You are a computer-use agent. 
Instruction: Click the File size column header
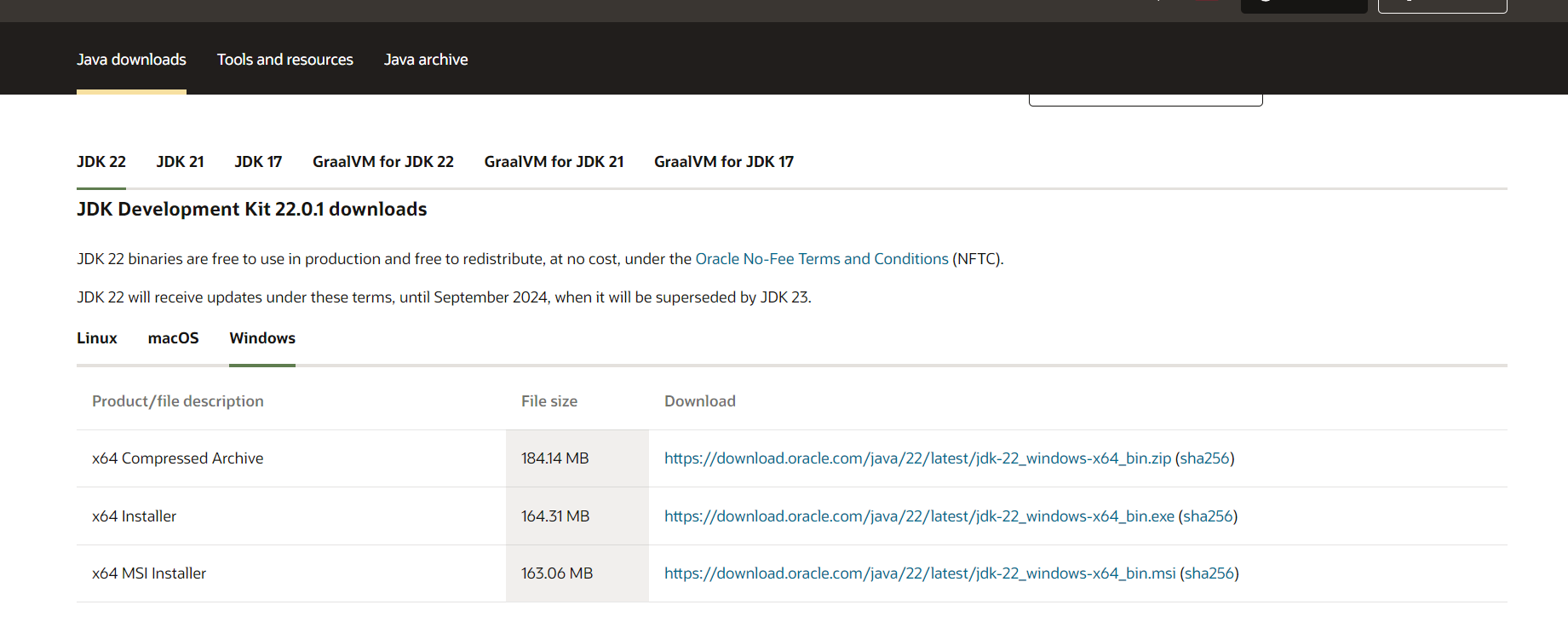(x=549, y=401)
